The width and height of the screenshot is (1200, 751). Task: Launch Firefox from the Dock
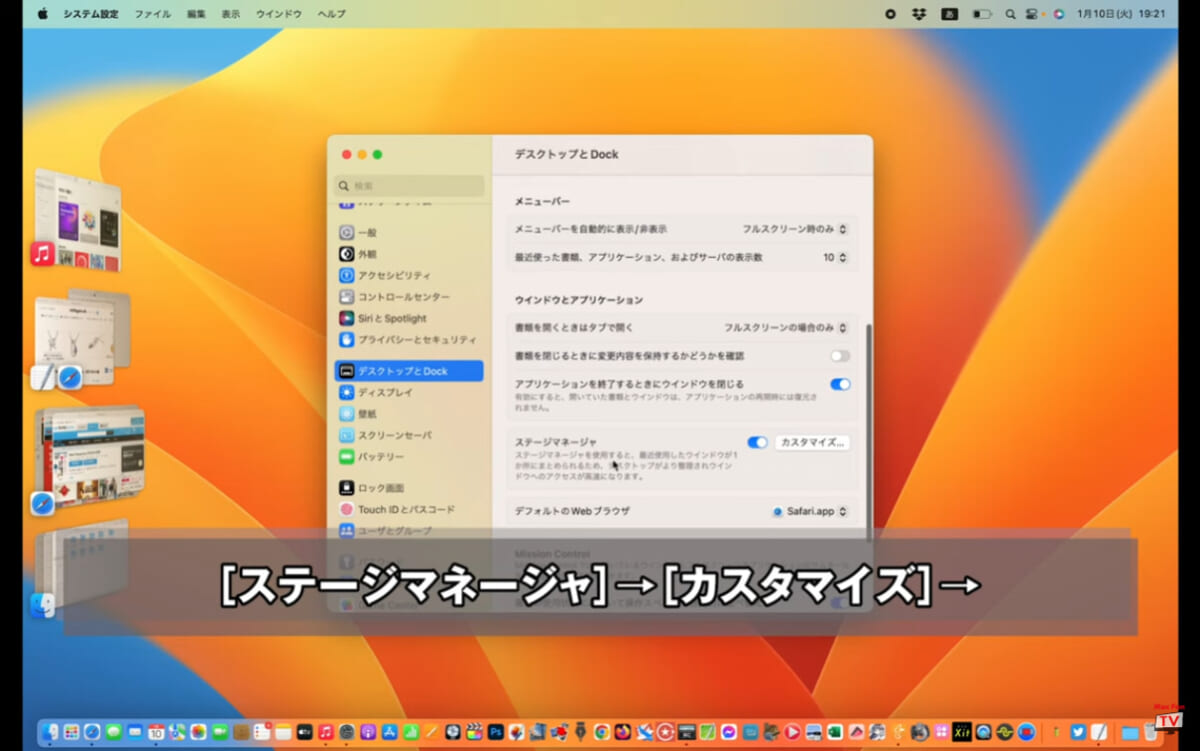click(x=621, y=732)
